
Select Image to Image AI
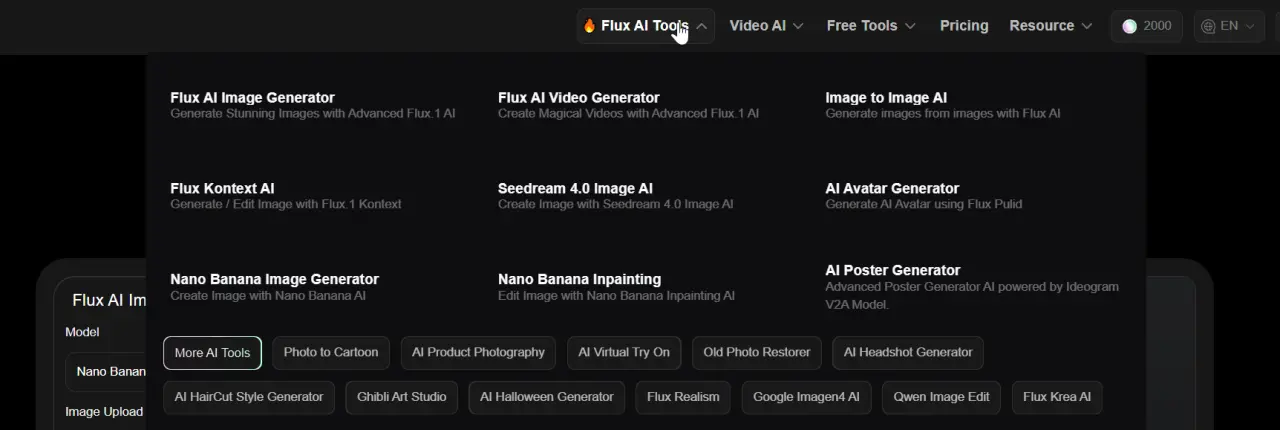pyautogui.click(x=886, y=98)
